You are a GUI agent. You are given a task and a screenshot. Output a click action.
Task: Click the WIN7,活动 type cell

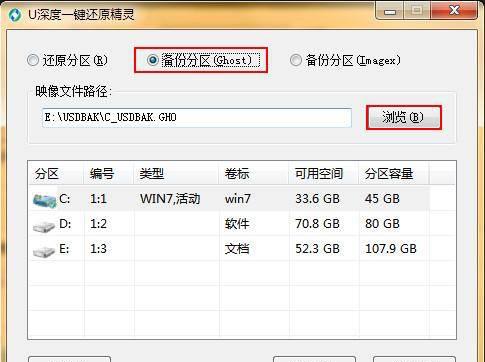pos(170,199)
